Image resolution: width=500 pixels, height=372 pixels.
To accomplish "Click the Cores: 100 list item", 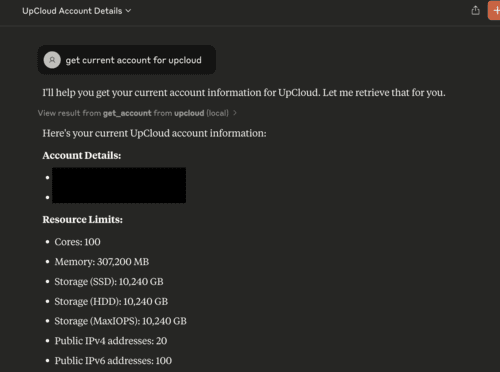I will click(77, 242).
